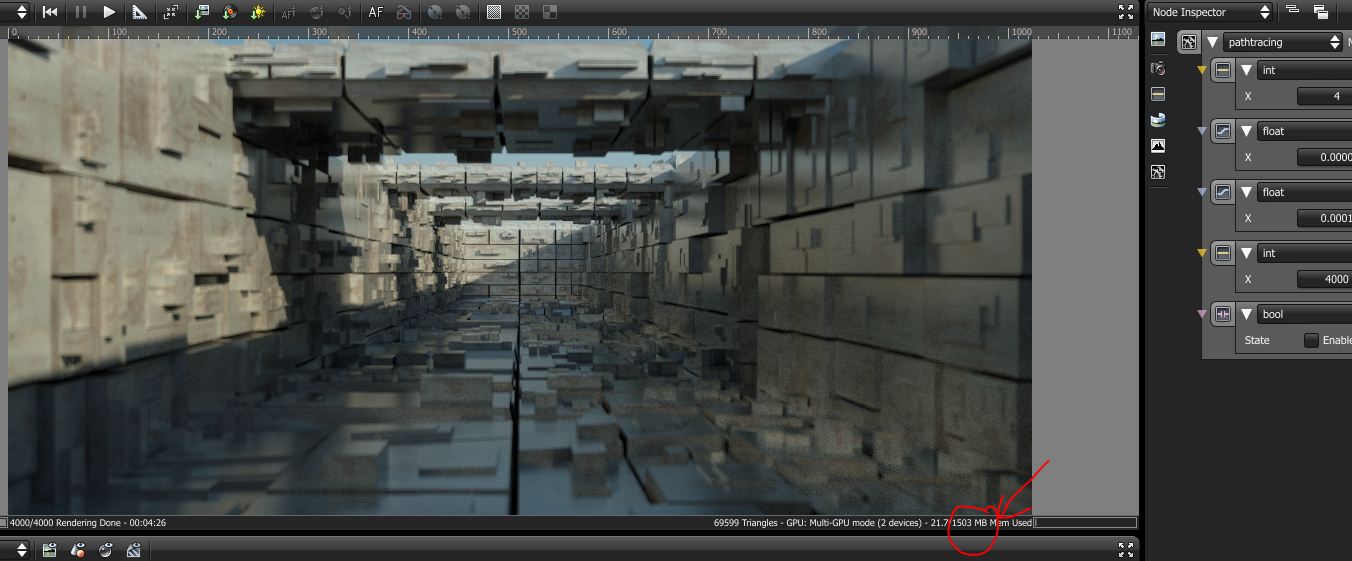Click the collapse nodes icon beside Node Inspector
Viewport: 1352px width, 561px height.
point(1292,11)
